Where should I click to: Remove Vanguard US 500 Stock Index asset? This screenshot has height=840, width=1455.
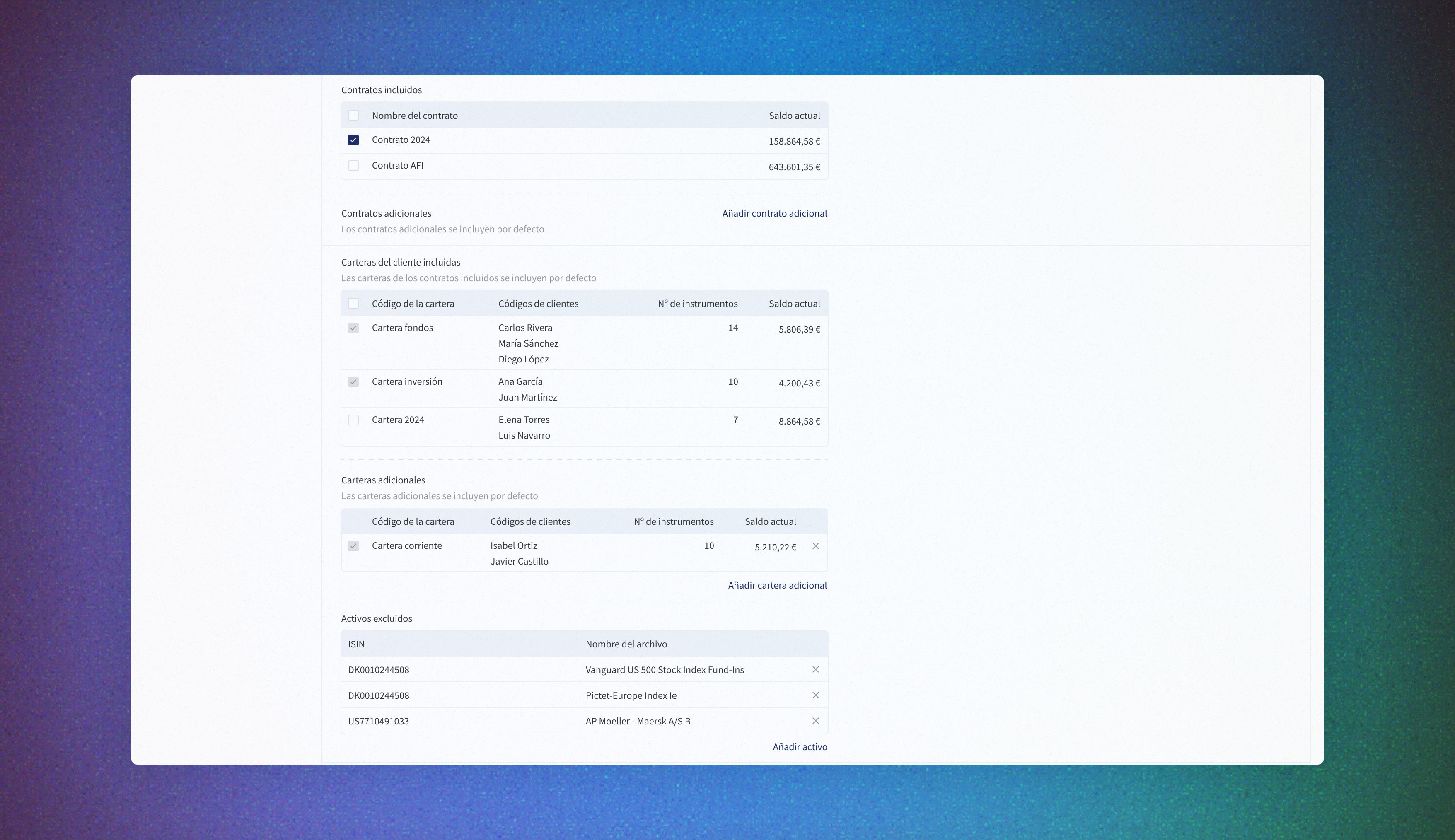(x=815, y=669)
